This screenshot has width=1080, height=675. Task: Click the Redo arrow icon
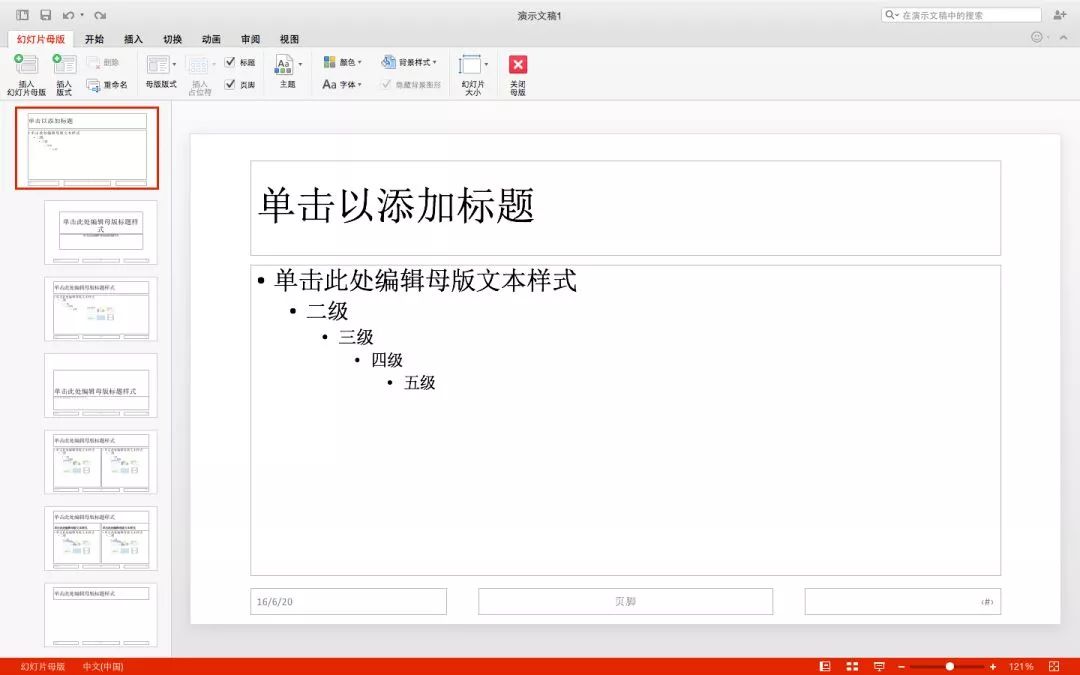click(99, 15)
